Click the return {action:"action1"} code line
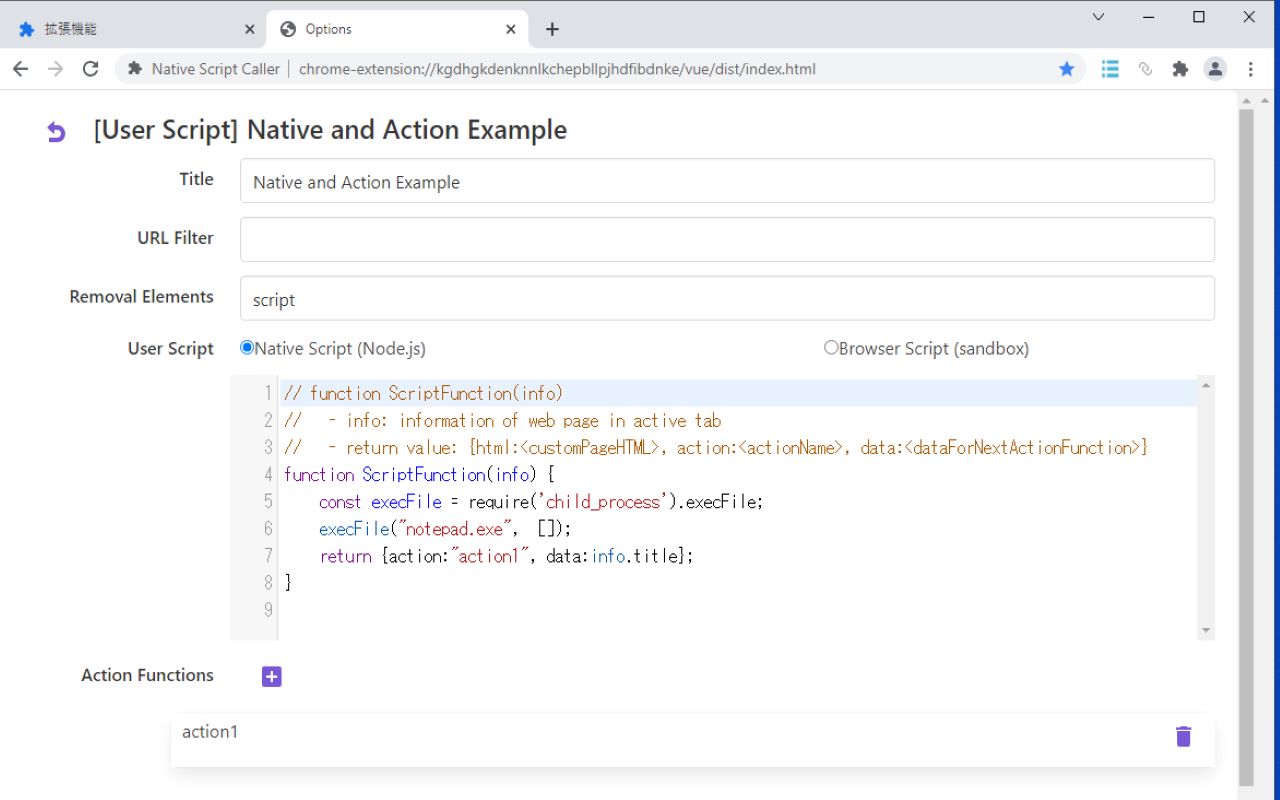 pyautogui.click(x=506, y=555)
